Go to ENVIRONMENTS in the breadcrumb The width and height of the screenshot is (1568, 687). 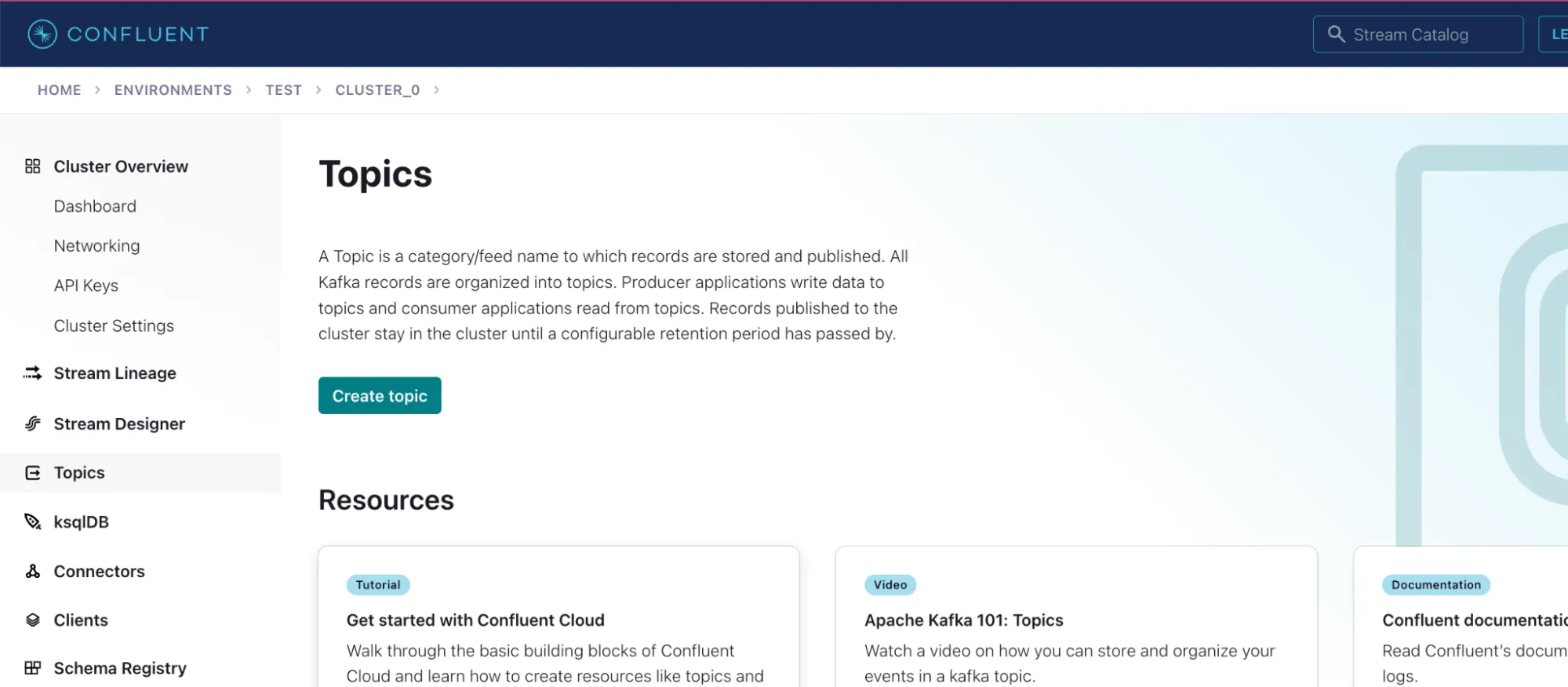click(x=173, y=90)
